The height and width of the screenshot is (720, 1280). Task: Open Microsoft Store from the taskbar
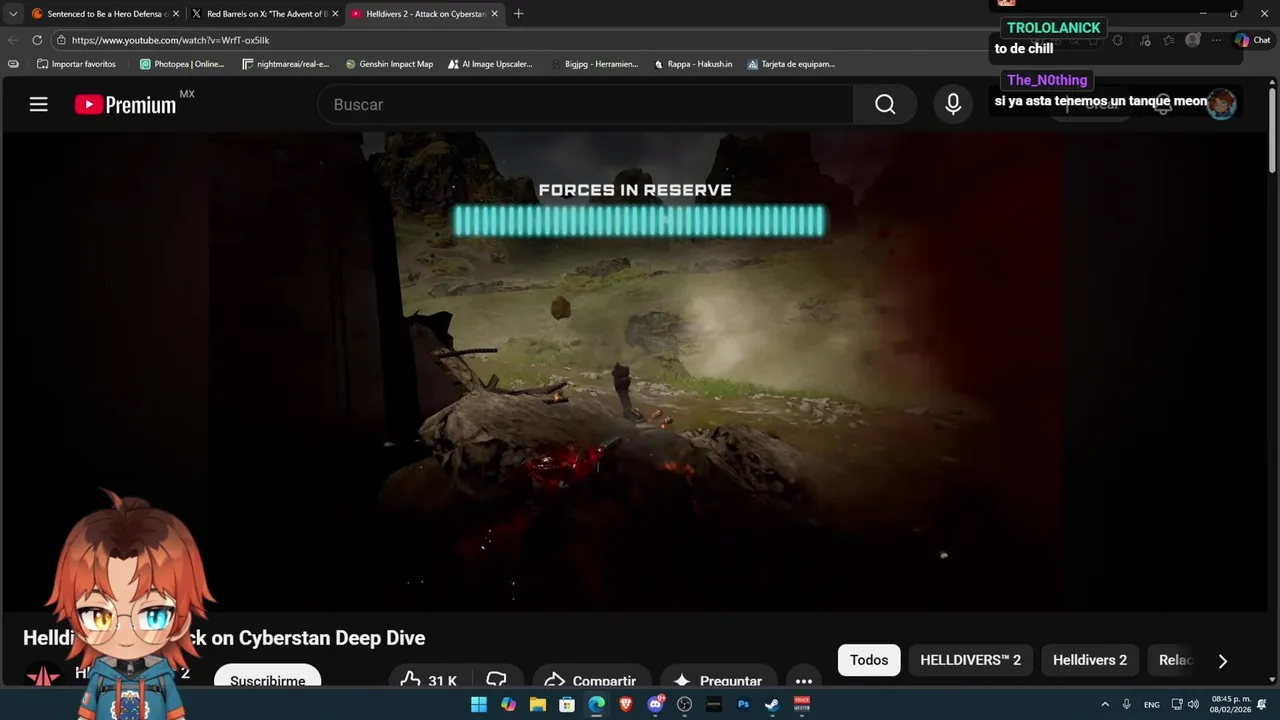click(567, 704)
